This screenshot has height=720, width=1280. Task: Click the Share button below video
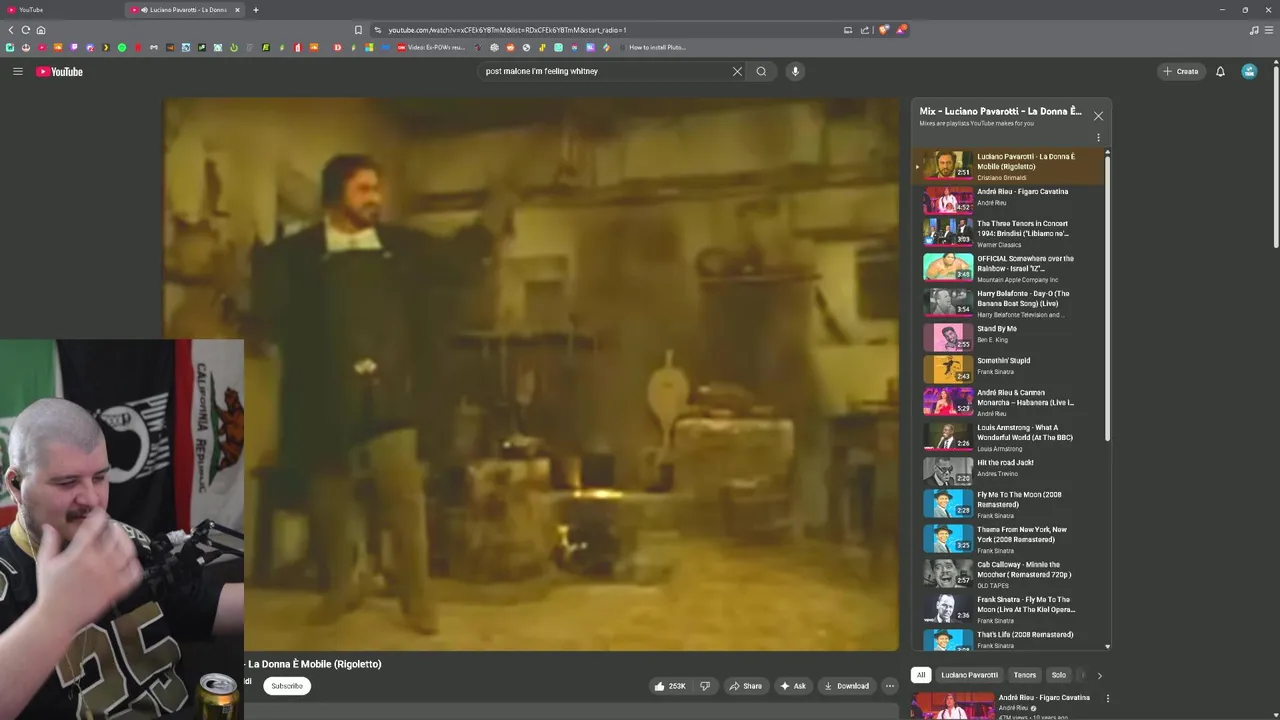745,686
